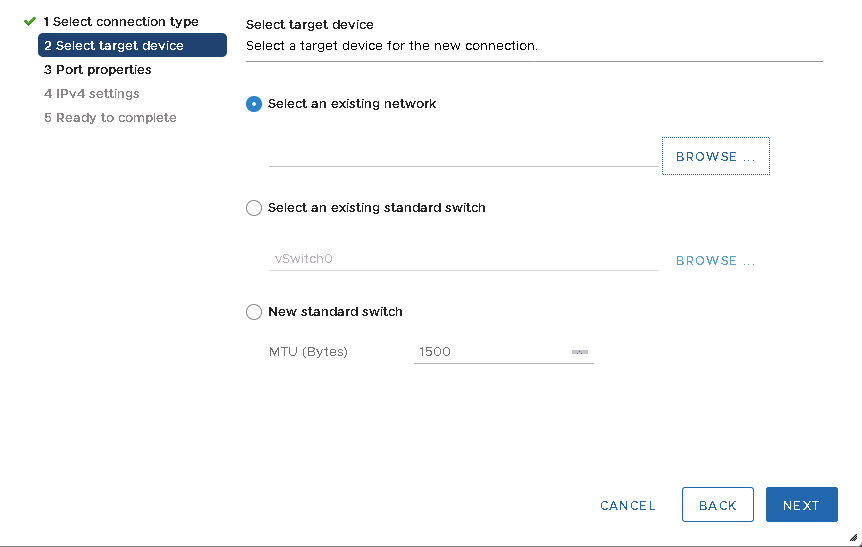This screenshot has height=547, width=862.
Task: Browse for an existing standard switch
Action: 715,260
